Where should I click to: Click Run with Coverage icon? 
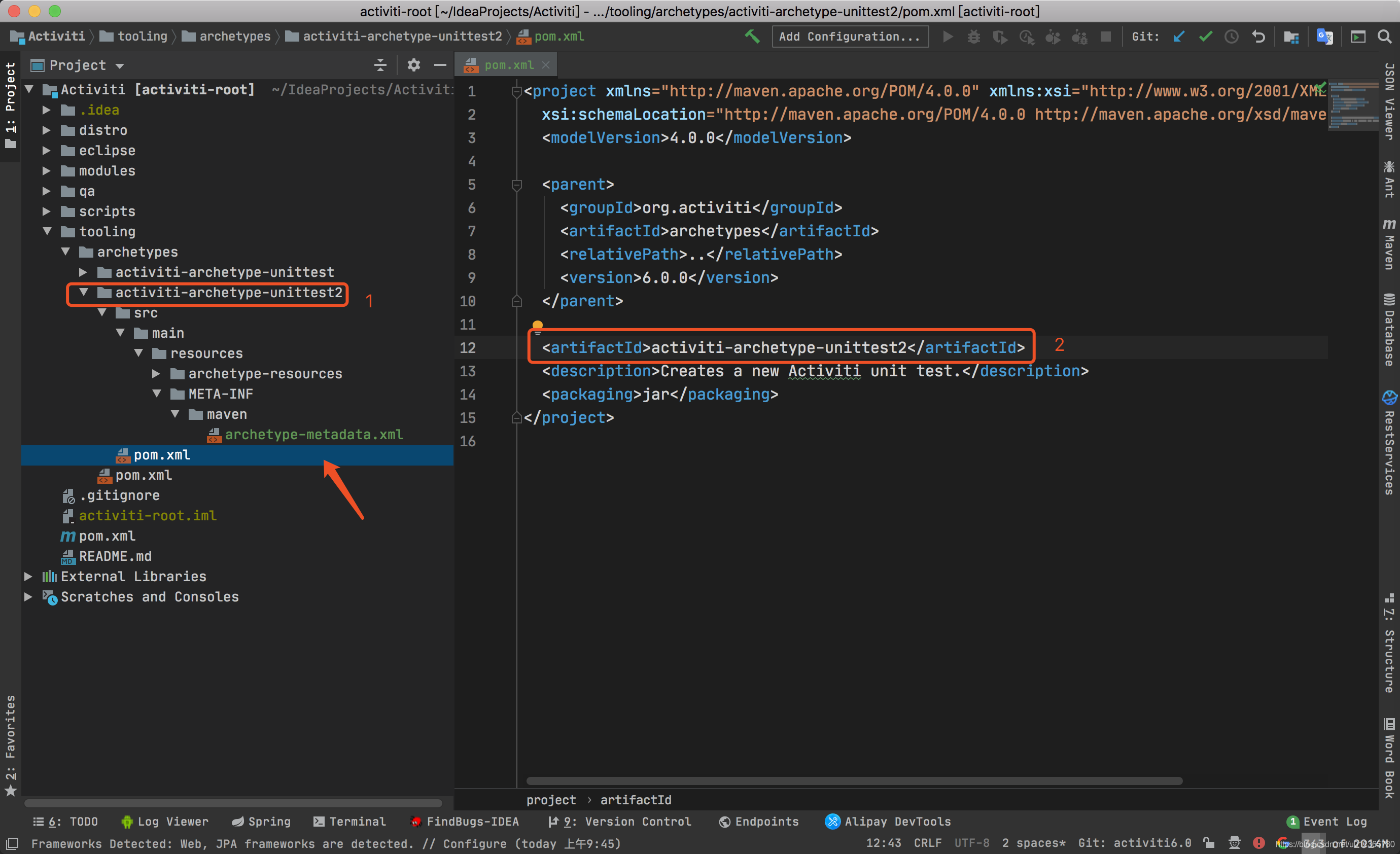pos(1000,37)
